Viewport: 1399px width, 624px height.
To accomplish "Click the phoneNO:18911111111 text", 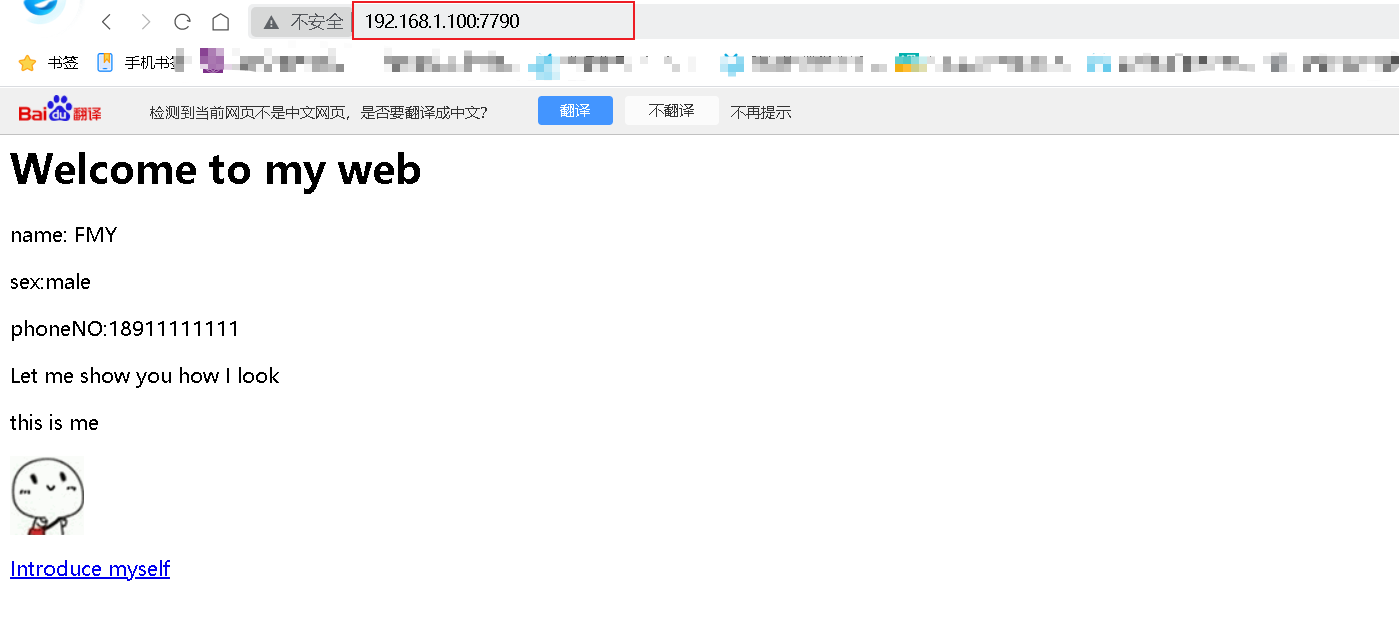I will tap(125, 329).
